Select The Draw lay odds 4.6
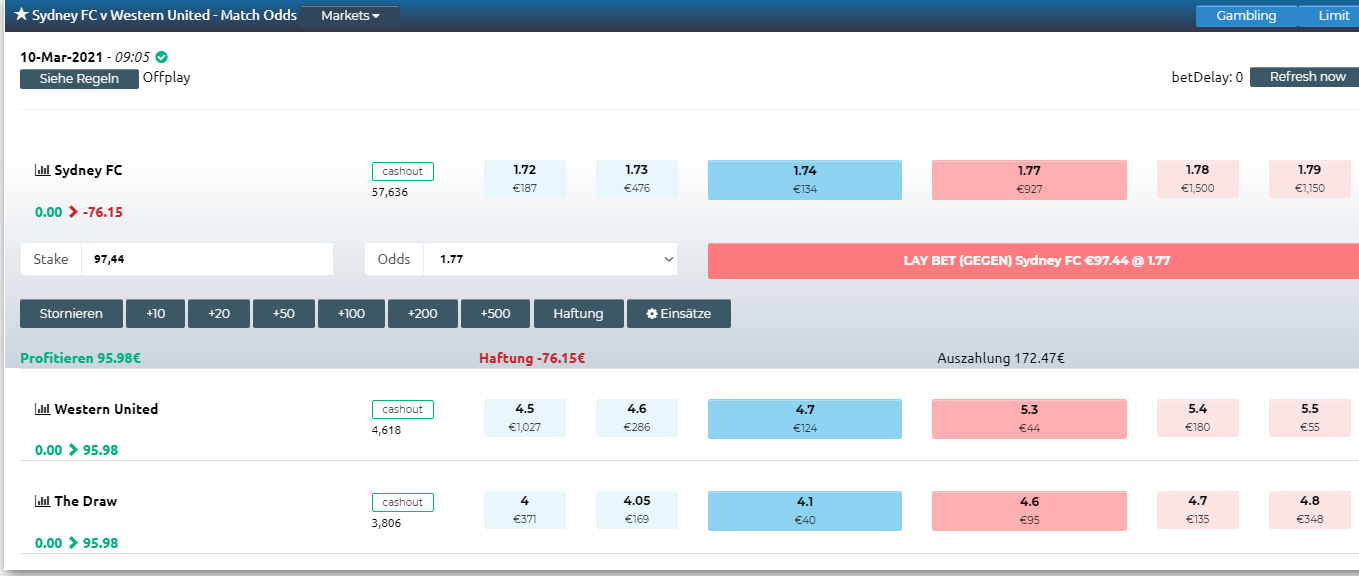The height and width of the screenshot is (576, 1359). pyautogui.click(x=1029, y=510)
